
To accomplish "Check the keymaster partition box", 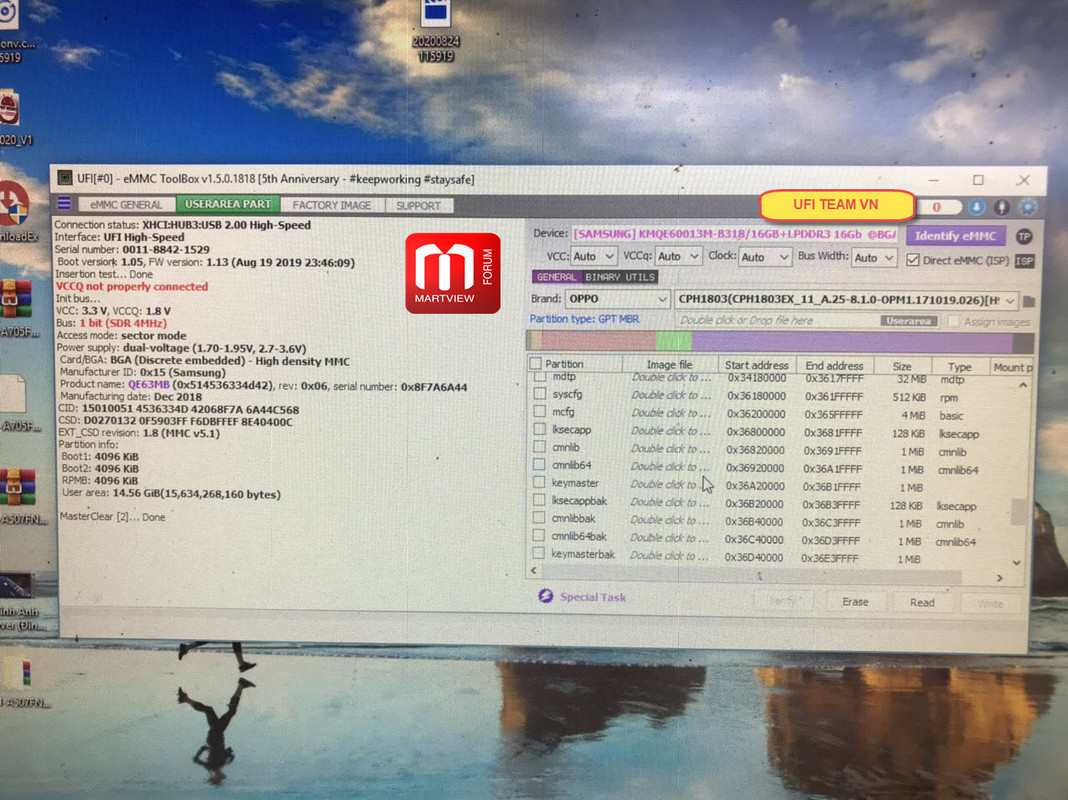I will (x=539, y=482).
